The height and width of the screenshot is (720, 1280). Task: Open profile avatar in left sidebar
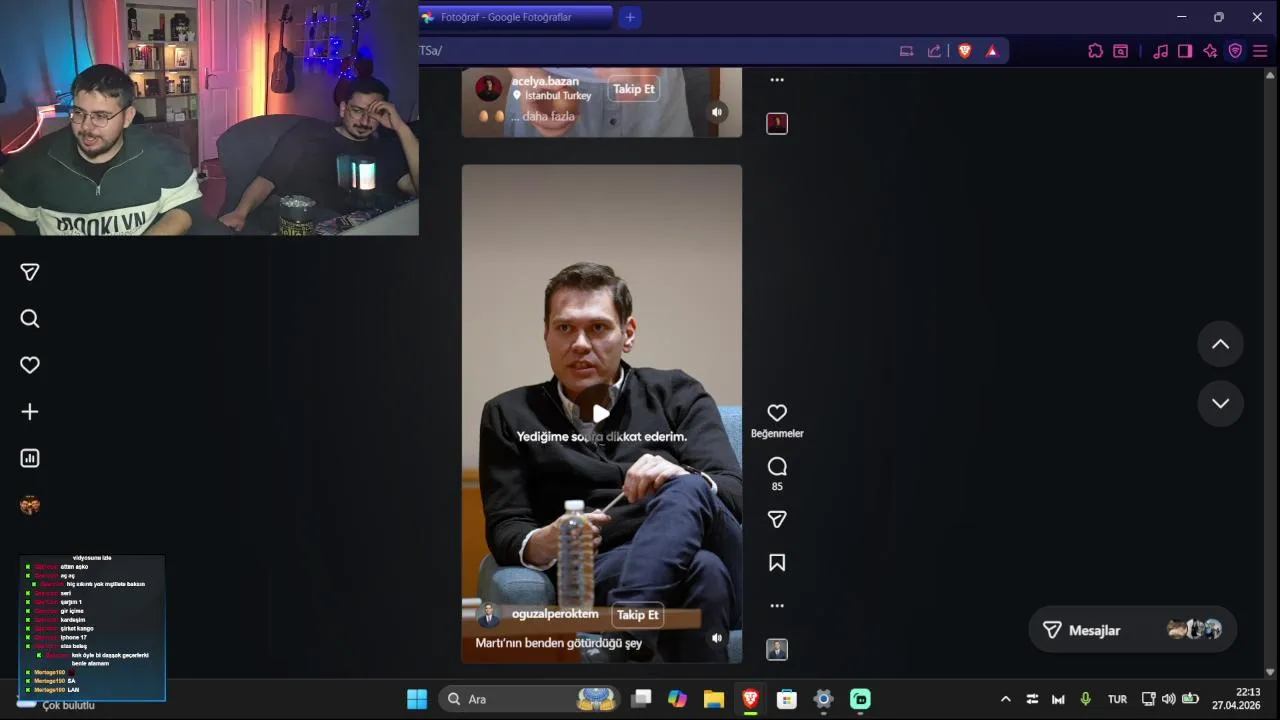click(x=30, y=505)
